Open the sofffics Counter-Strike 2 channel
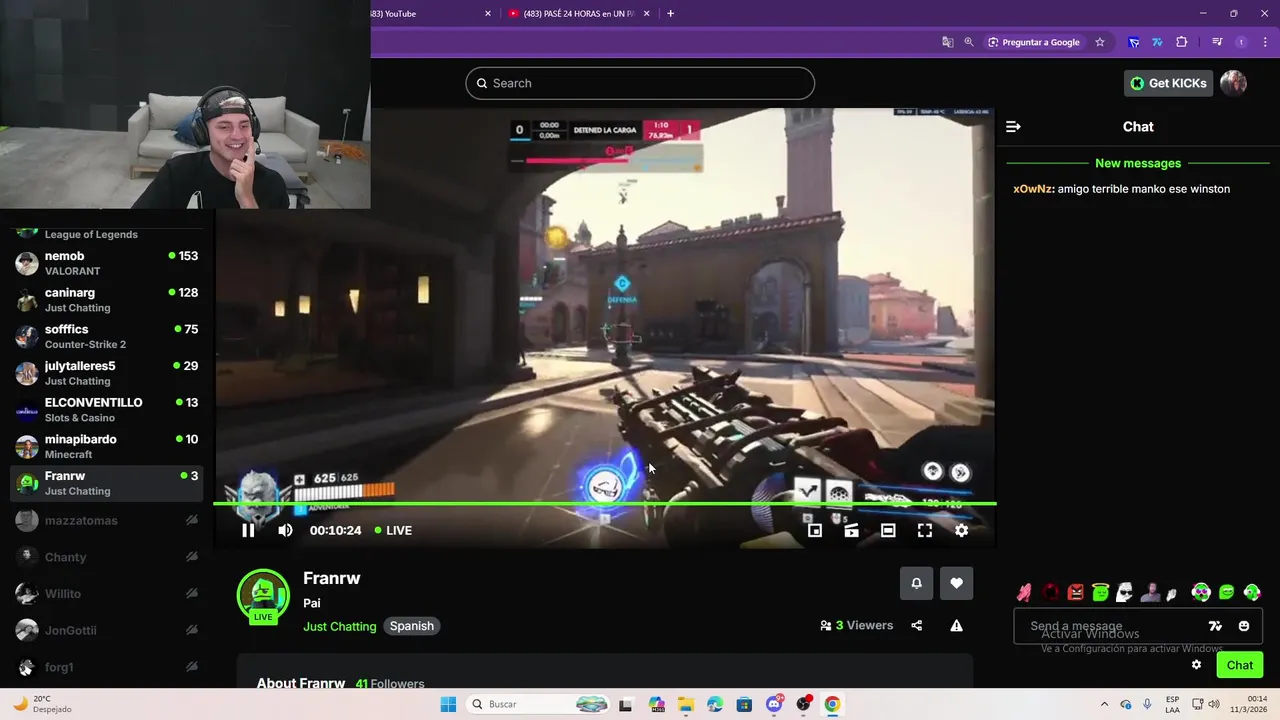This screenshot has width=1280, height=720. point(106,336)
